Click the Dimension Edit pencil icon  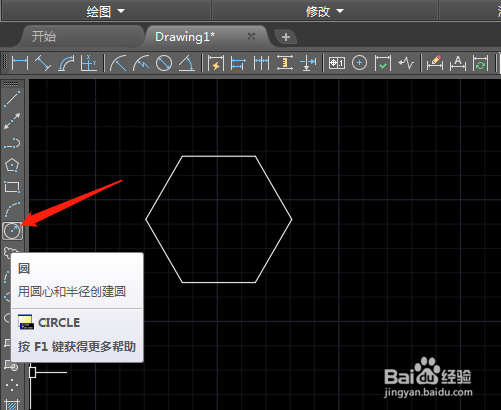(435, 63)
